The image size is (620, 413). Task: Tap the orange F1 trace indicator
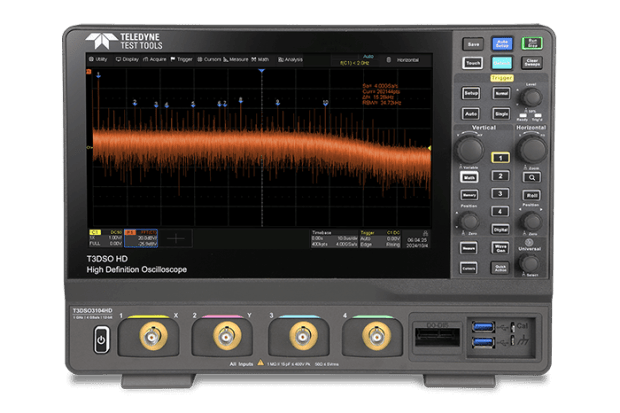[x=89, y=72]
